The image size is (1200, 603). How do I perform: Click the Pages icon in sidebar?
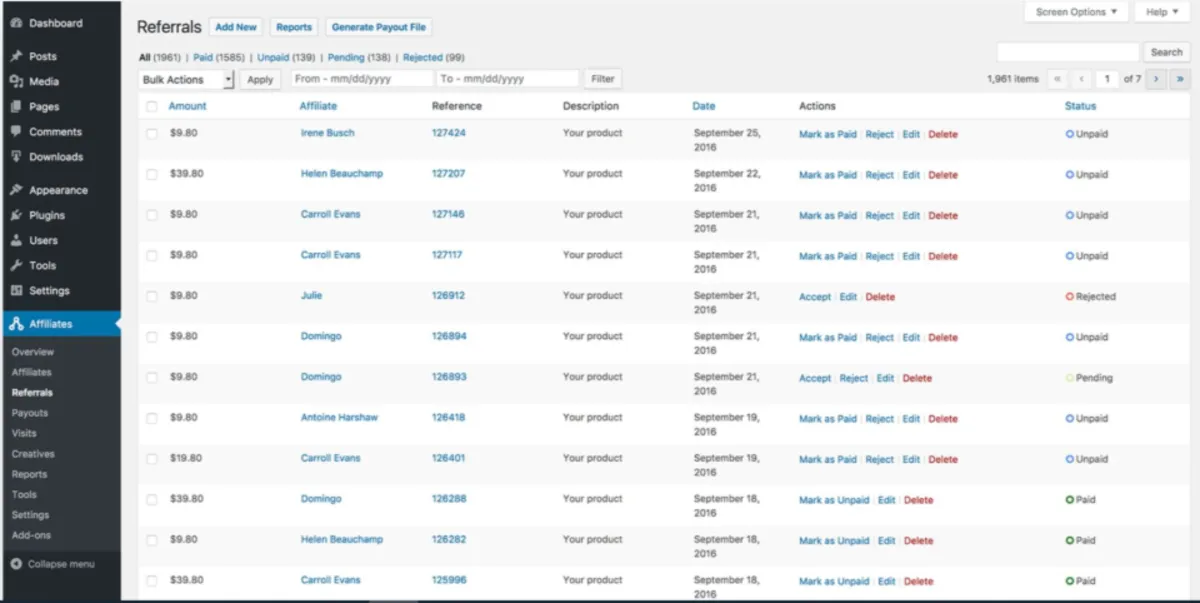16,107
